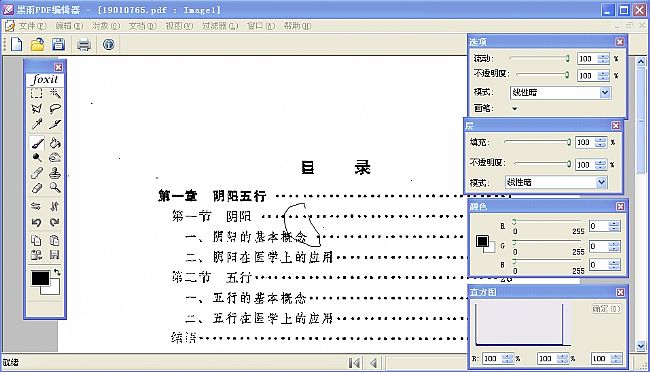Click the foreground swatch in color panel

(482, 241)
